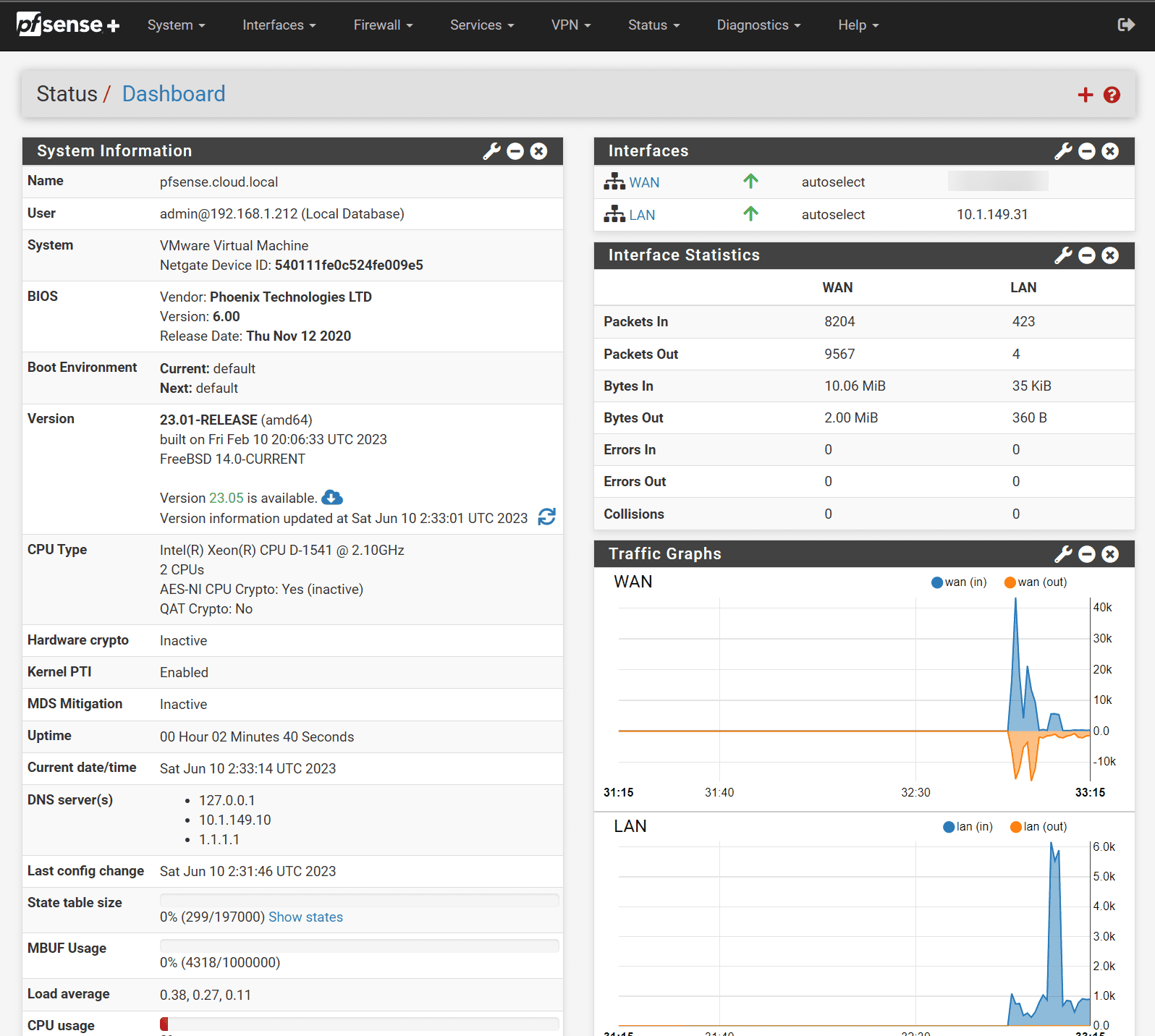1155x1036 pixels.
Task: Refresh version information with the refresh icon
Action: tap(547, 517)
